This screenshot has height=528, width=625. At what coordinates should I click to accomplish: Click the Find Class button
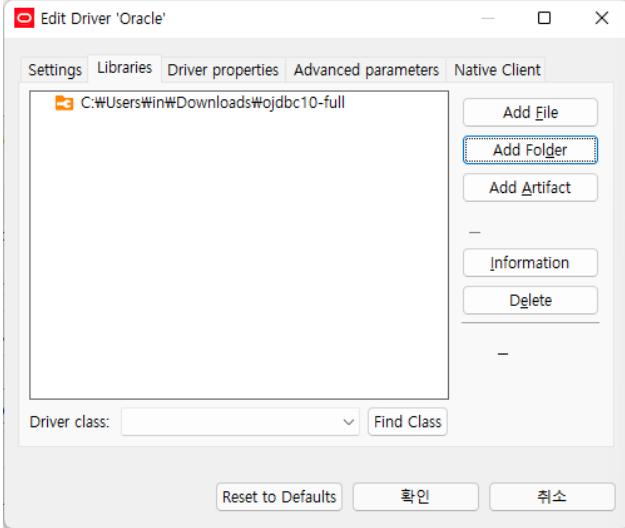pos(407,422)
